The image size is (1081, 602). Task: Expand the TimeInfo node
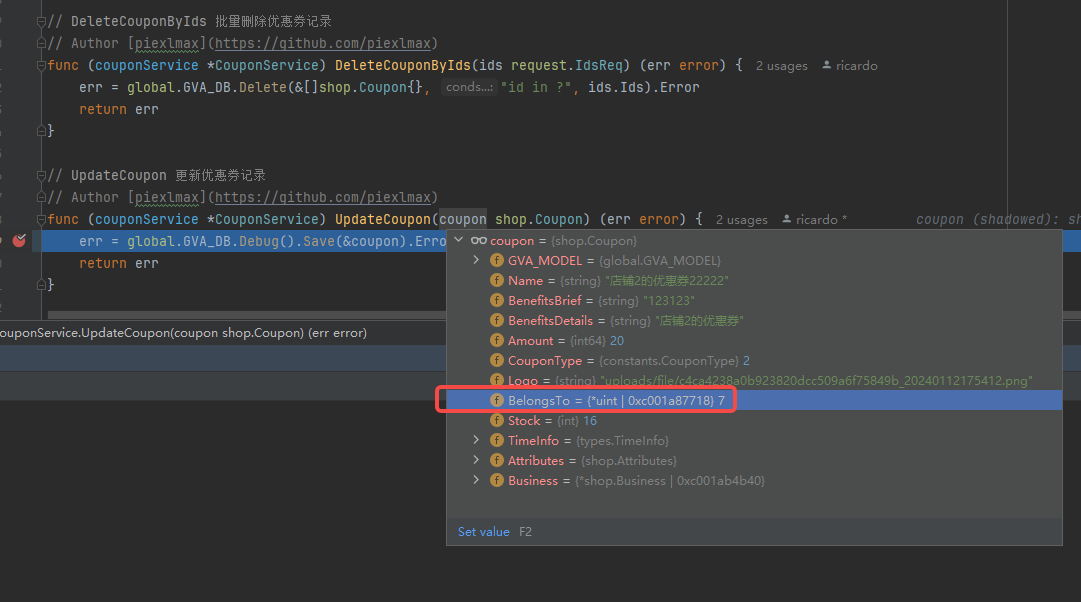click(477, 441)
